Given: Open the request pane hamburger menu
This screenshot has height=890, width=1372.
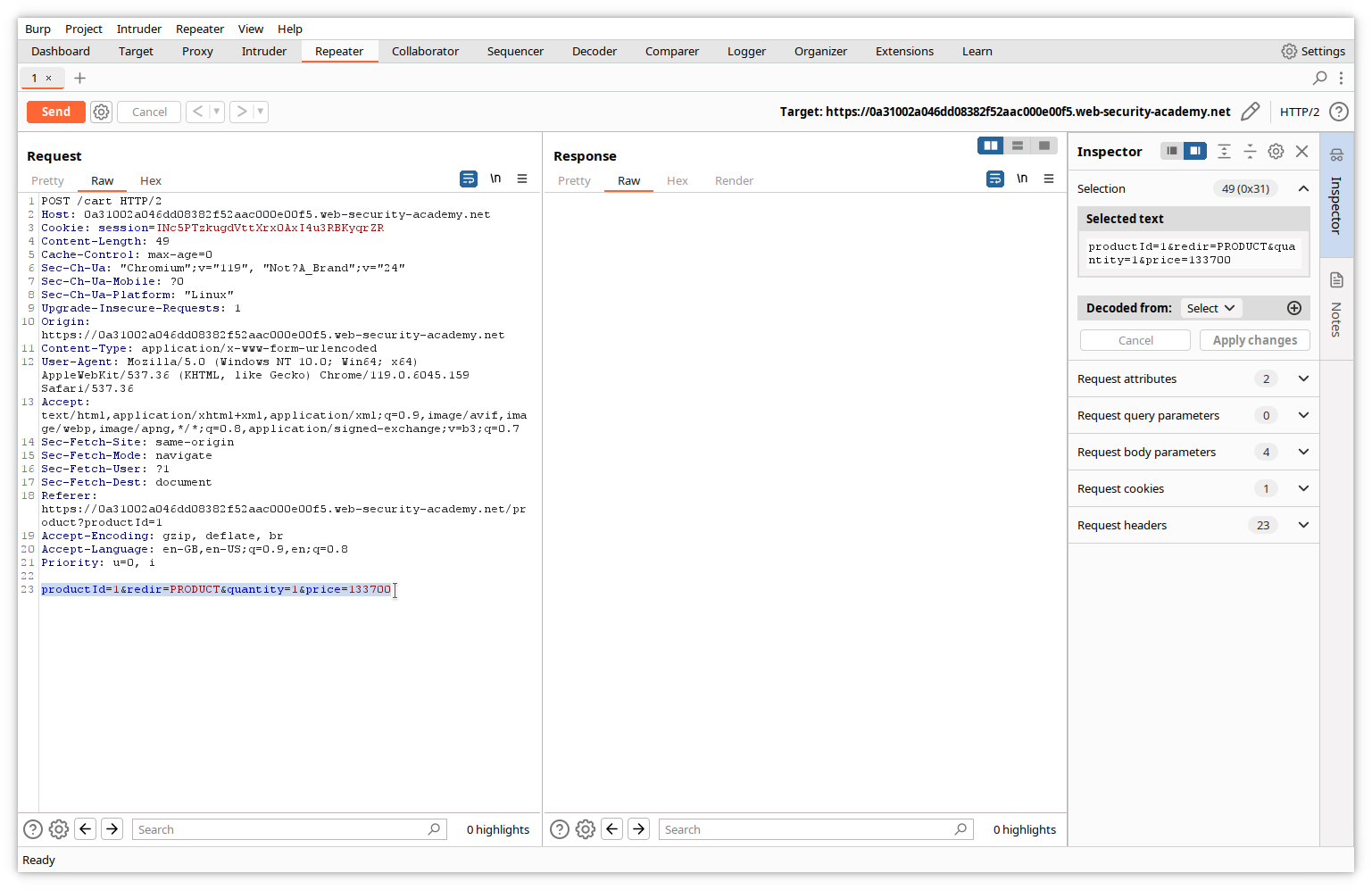Looking at the screenshot, I should coord(522,179).
